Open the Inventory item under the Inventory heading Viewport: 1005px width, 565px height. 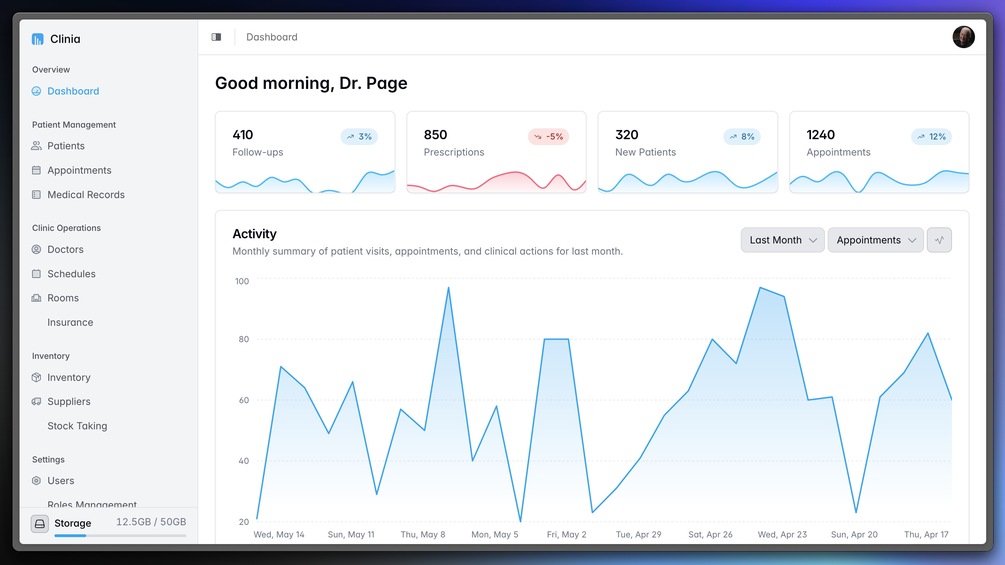(x=69, y=377)
